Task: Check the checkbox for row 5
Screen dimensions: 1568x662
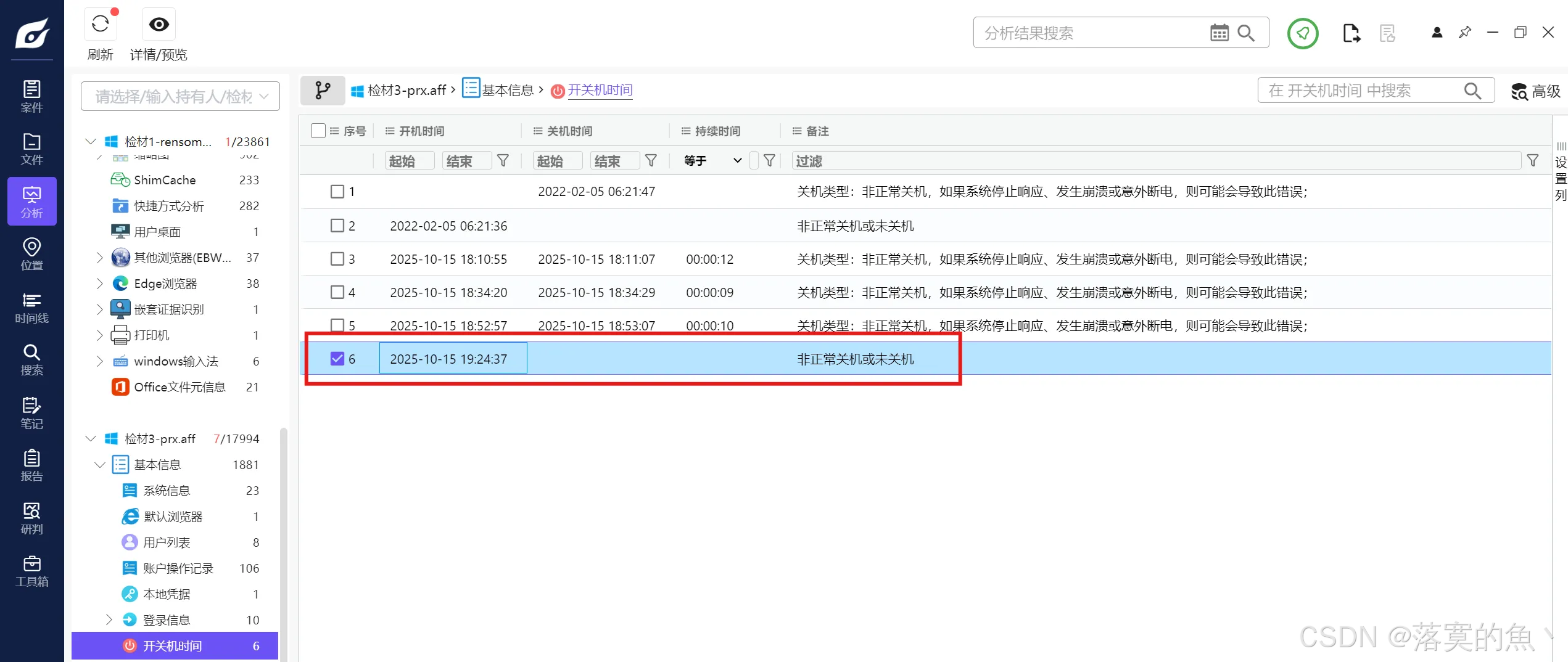Action: tap(337, 325)
